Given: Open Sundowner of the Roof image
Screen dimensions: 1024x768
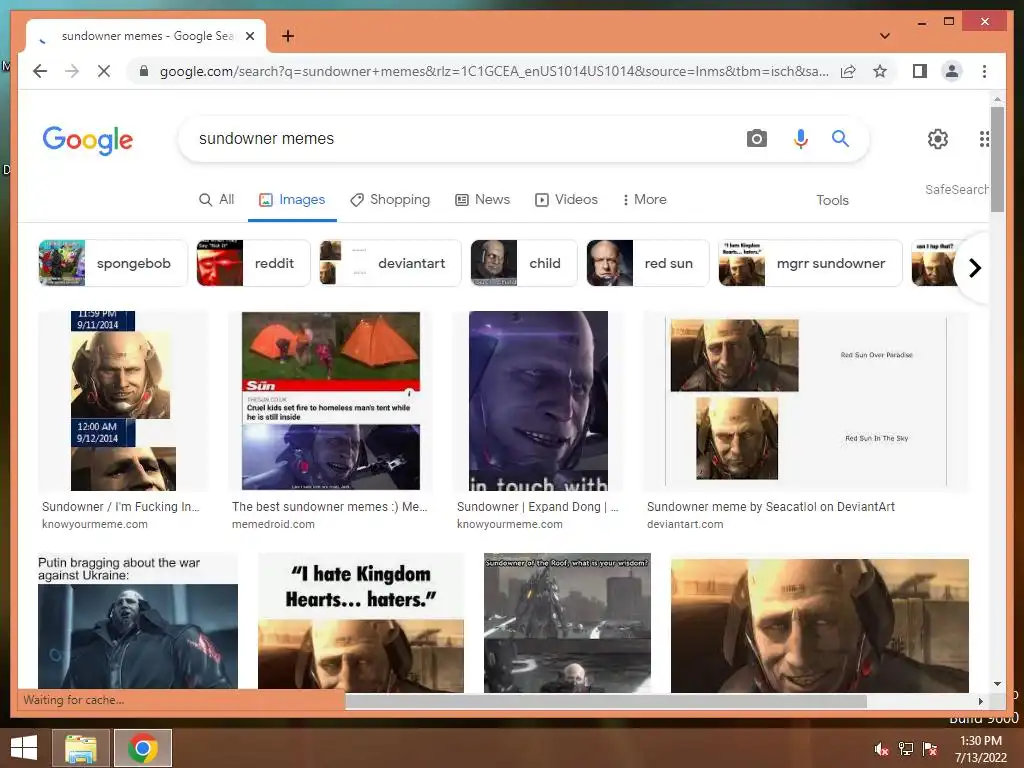Looking at the screenshot, I should tap(567, 623).
